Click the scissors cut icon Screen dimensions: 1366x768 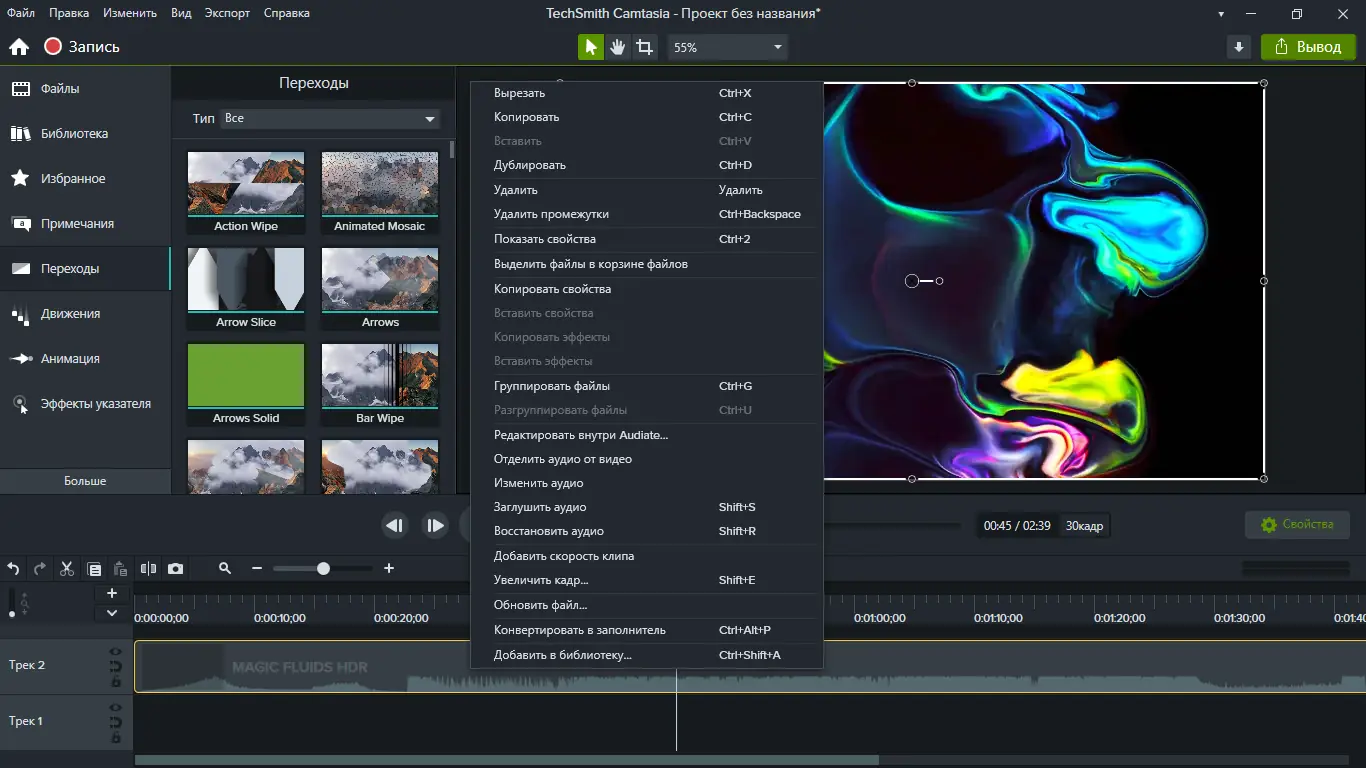pos(66,569)
